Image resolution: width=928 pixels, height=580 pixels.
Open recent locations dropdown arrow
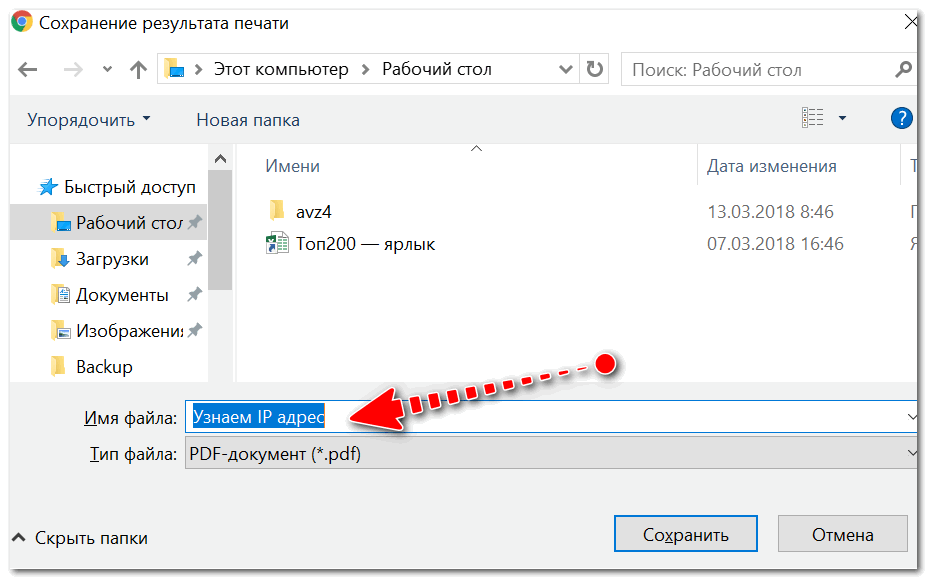click(x=108, y=70)
